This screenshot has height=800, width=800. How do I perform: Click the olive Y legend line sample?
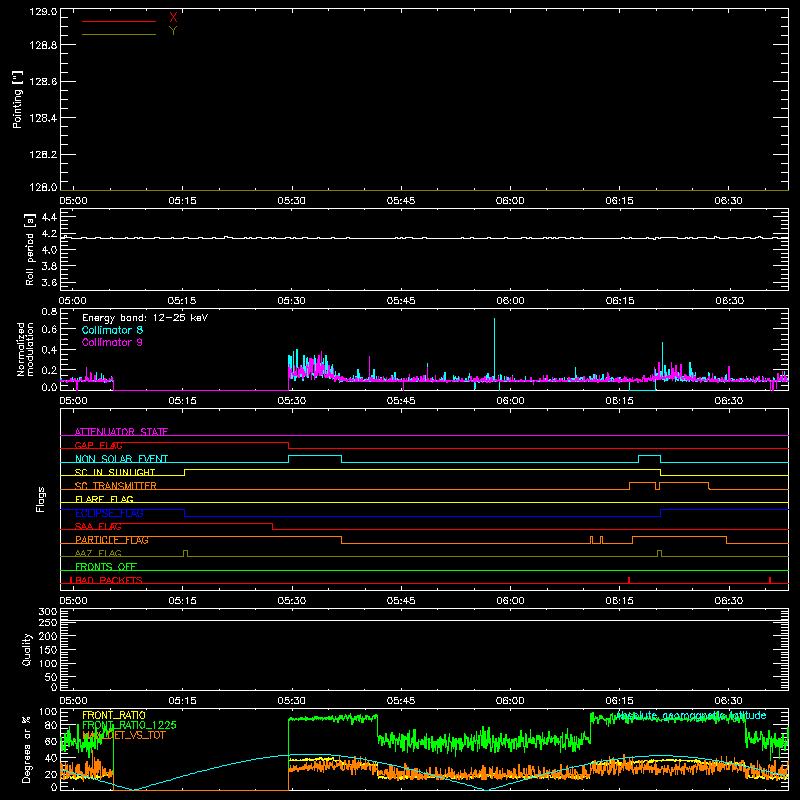tap(119, 35)
